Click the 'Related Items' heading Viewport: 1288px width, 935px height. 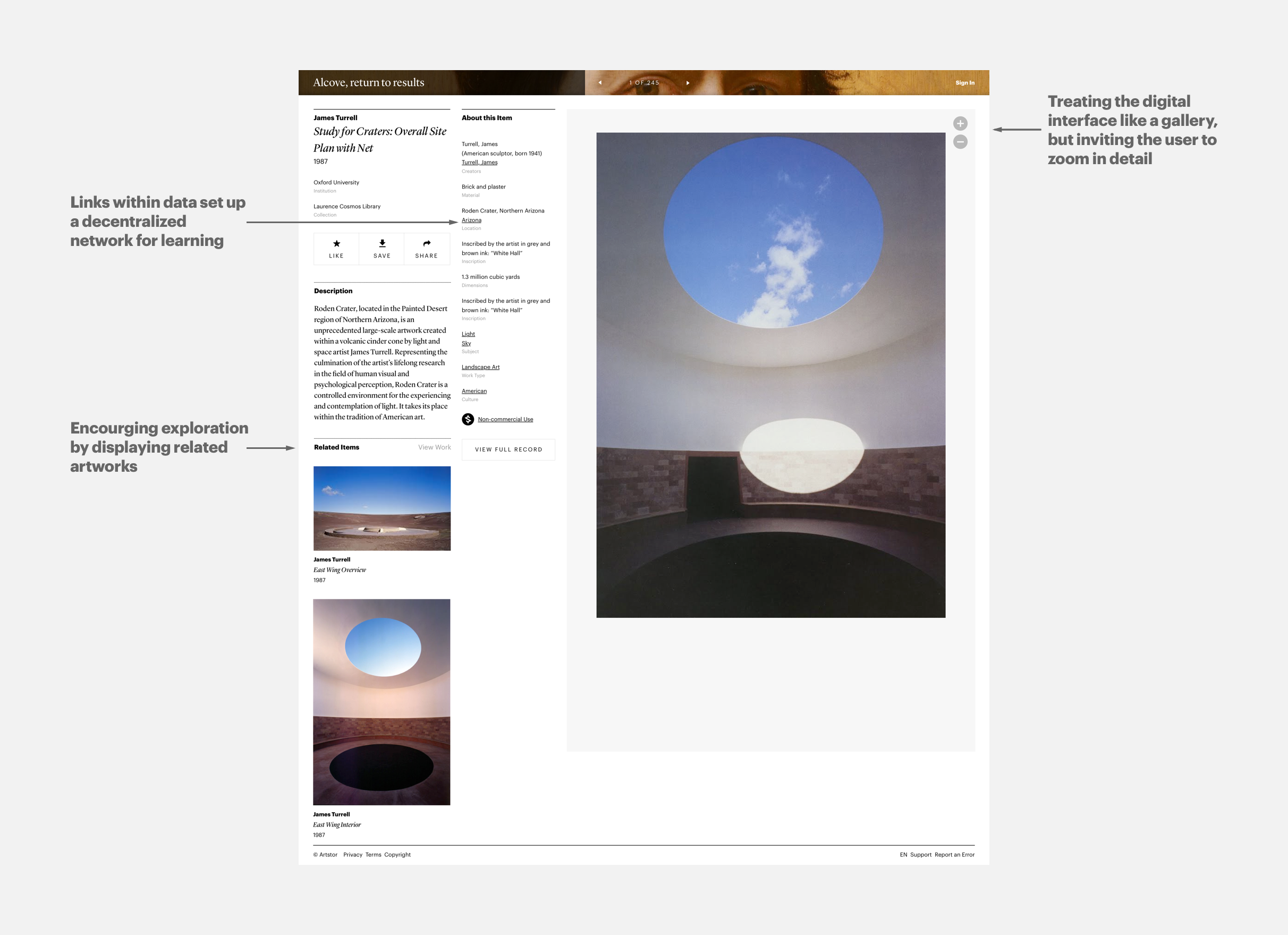coord(336,447)
